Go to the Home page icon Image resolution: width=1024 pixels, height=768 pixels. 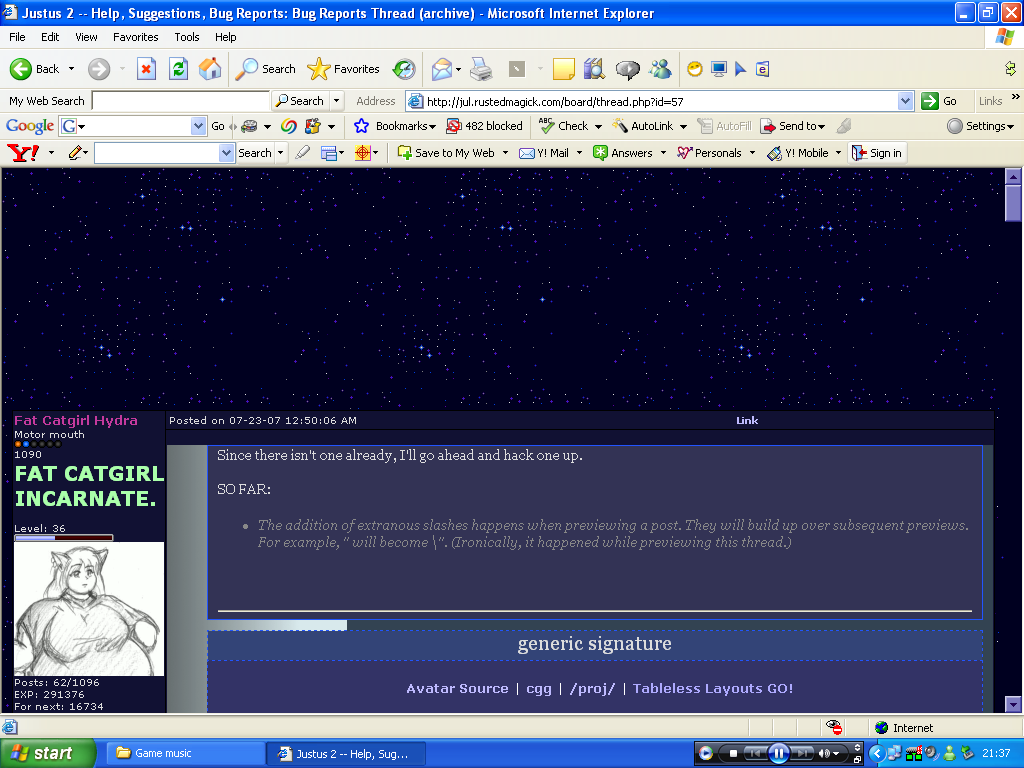pos(210,69)
